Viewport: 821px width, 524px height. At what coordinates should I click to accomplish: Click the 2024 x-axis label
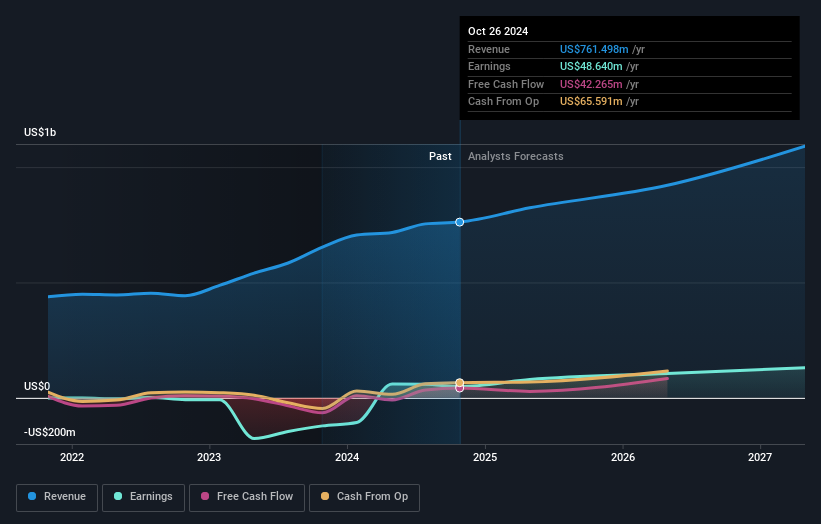(347, 457)
